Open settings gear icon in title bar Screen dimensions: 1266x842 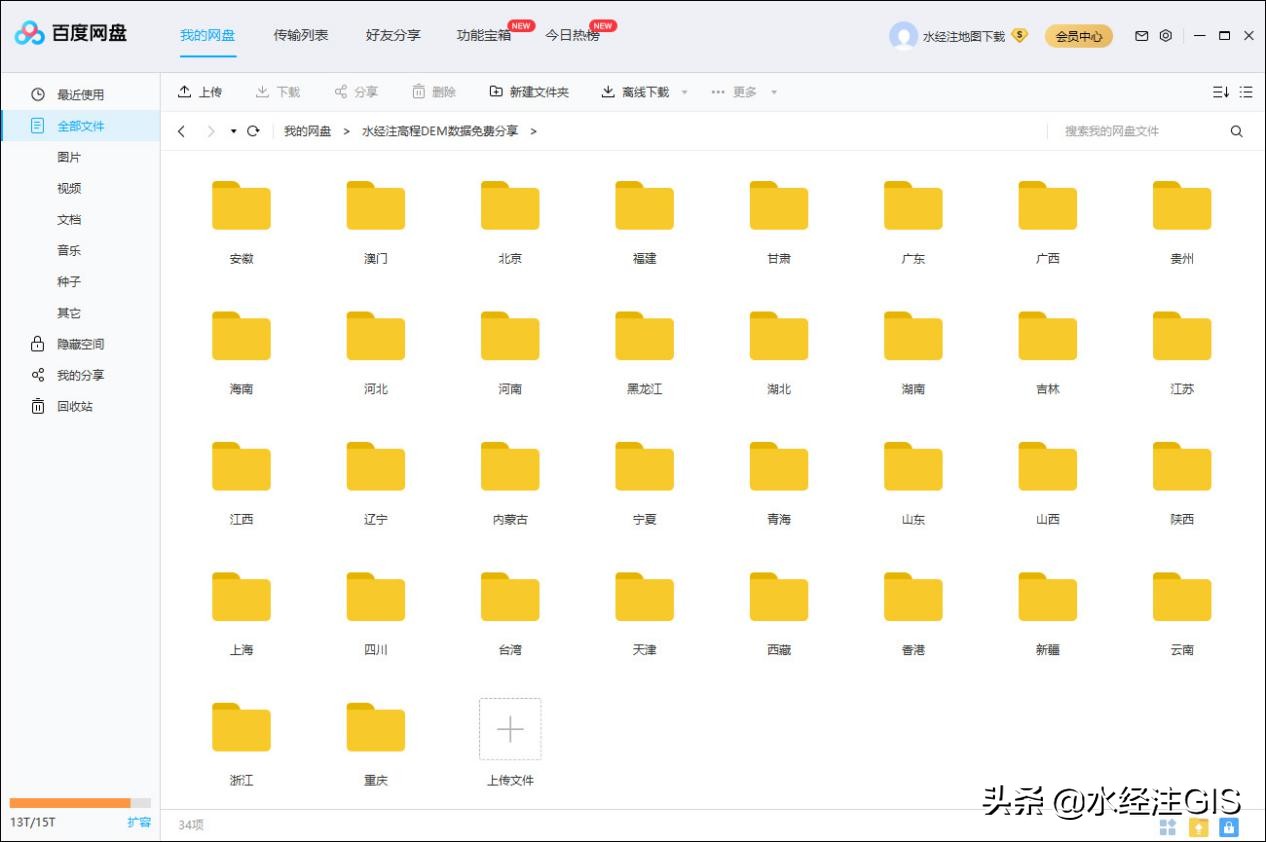(1166, 36)
